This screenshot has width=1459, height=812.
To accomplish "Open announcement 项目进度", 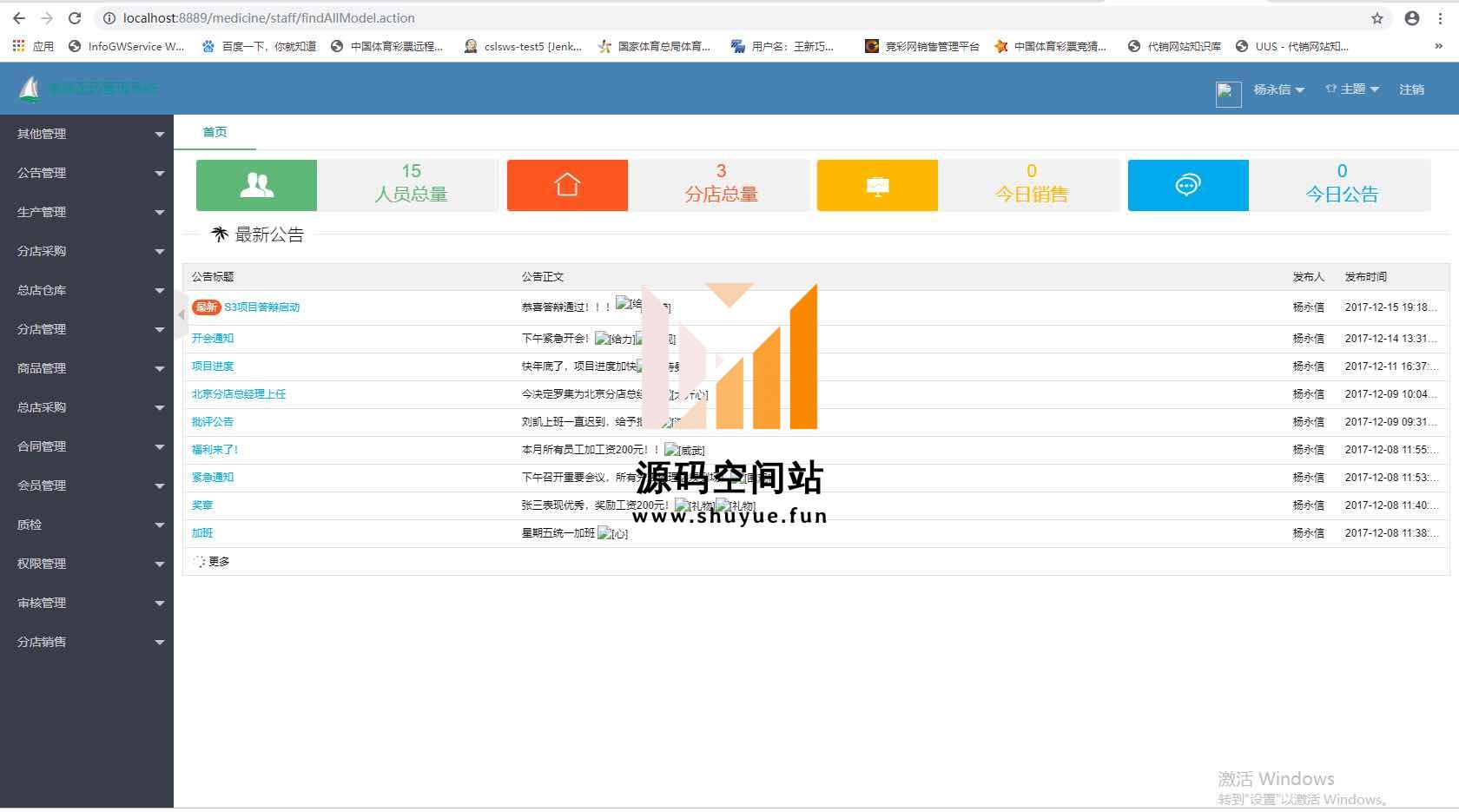I will point(213,366).
